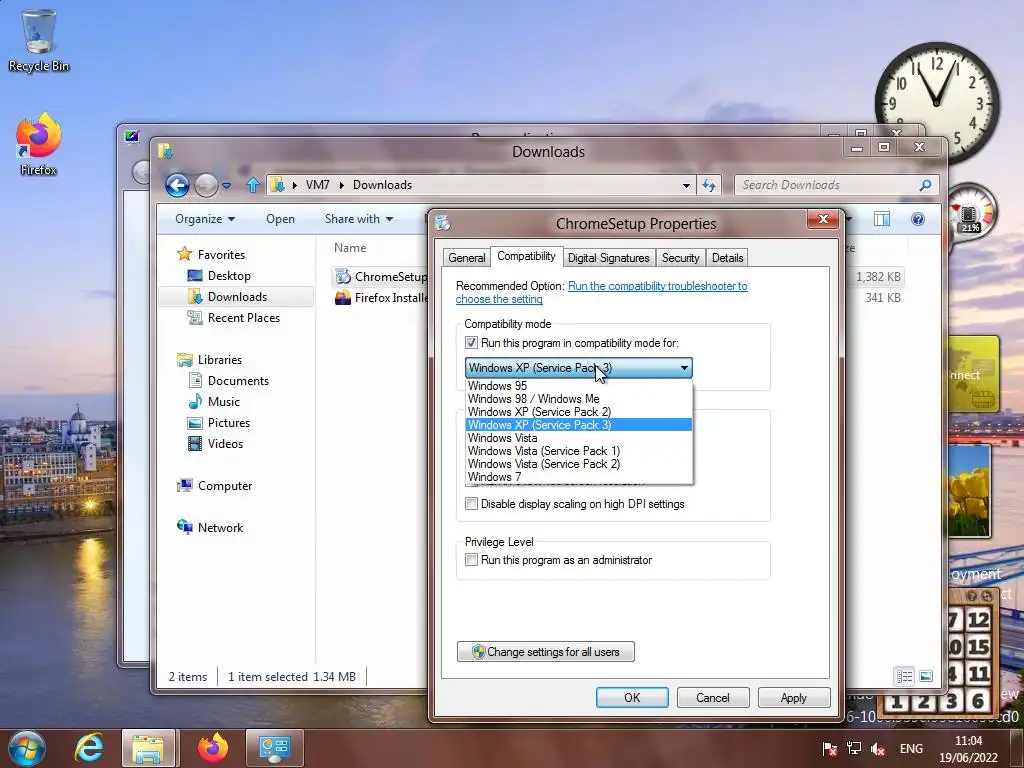Choose Windows XP (Service Pack 2)
Image resolution: width=1024 pixels, height=768 pixels.
(579, 412)
